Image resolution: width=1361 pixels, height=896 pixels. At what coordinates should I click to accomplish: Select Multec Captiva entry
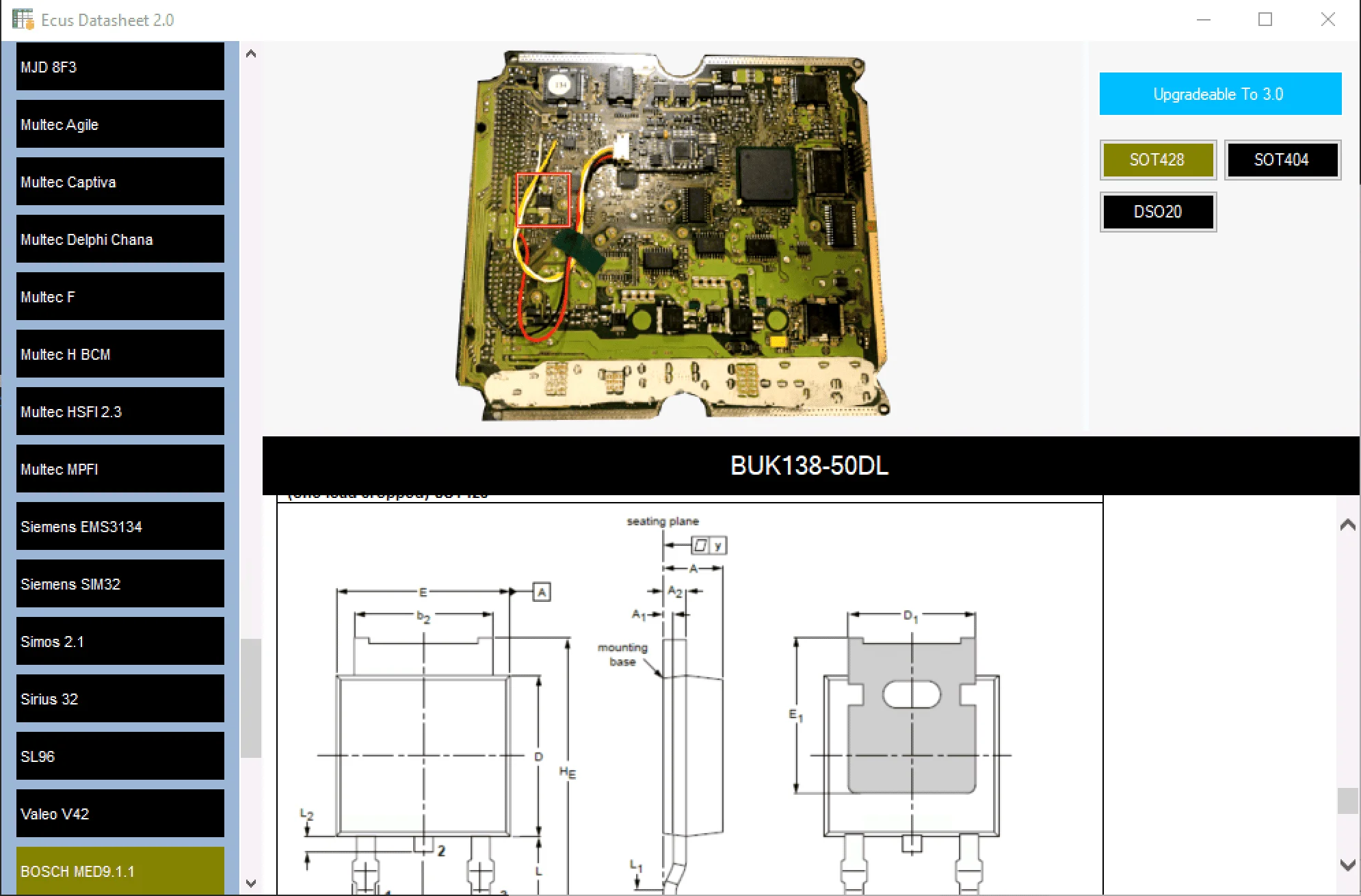pyautogui.click(x=120, y=182)
